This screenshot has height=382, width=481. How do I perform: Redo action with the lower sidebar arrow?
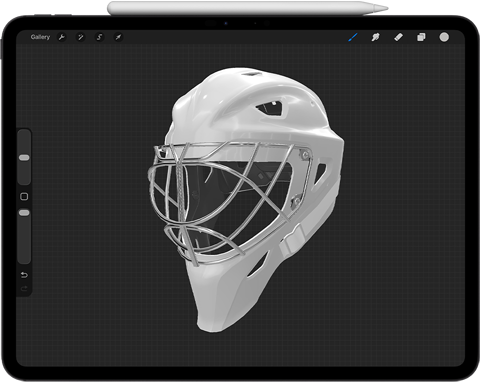point(24,289)
